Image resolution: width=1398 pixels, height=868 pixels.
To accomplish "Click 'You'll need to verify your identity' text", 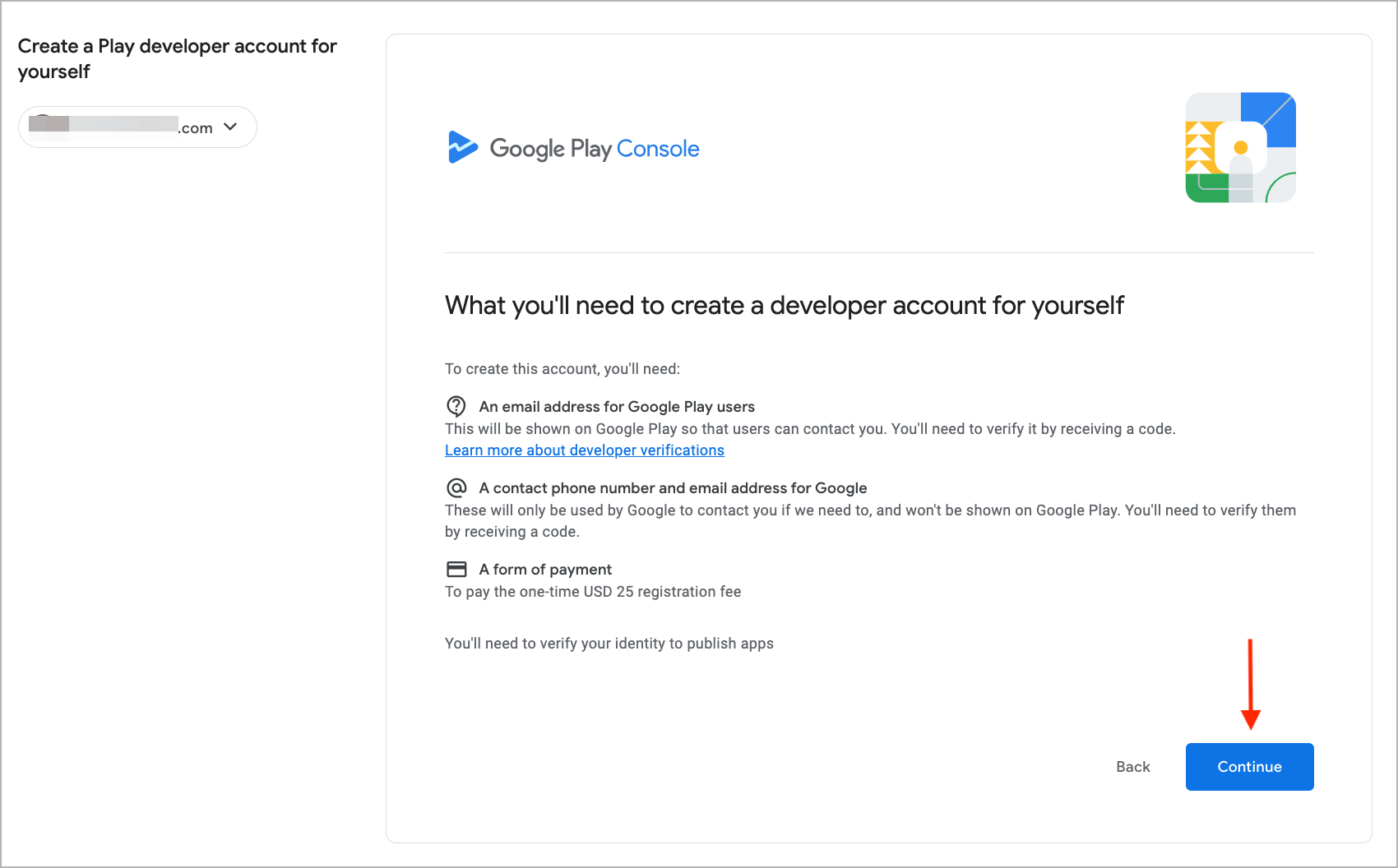I will click(x=609, y=644).
